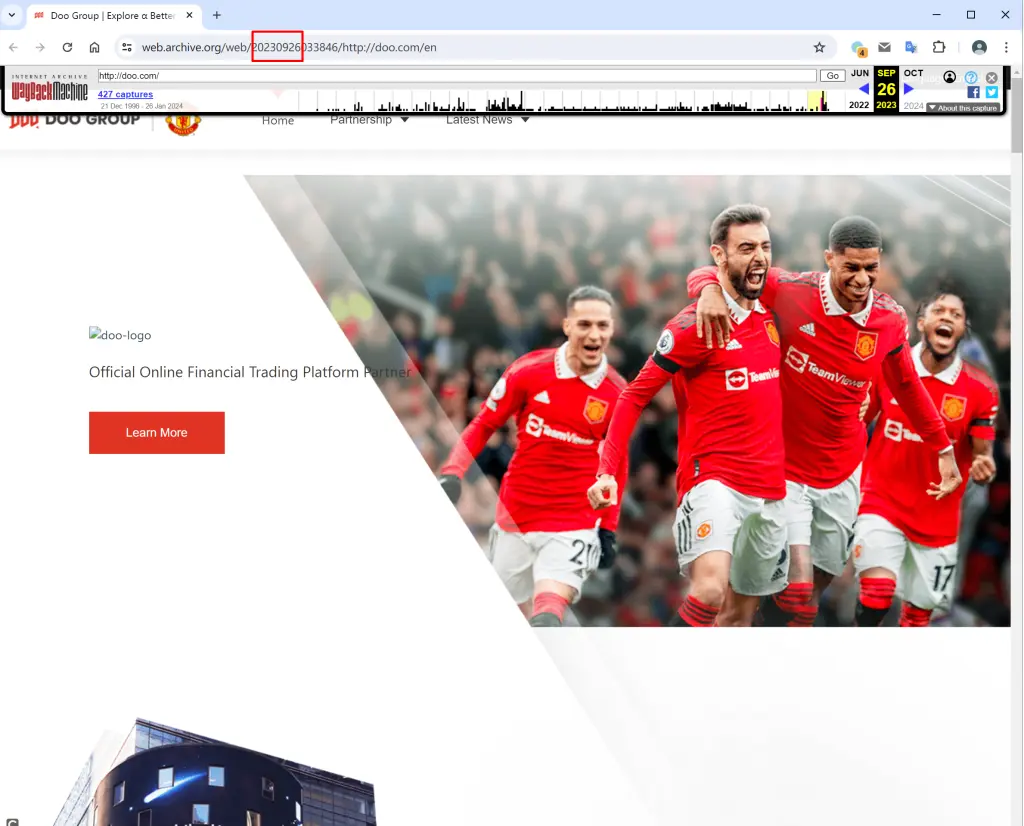
Task: Open Wayback user account icon
Action: [x=950, y=77]
